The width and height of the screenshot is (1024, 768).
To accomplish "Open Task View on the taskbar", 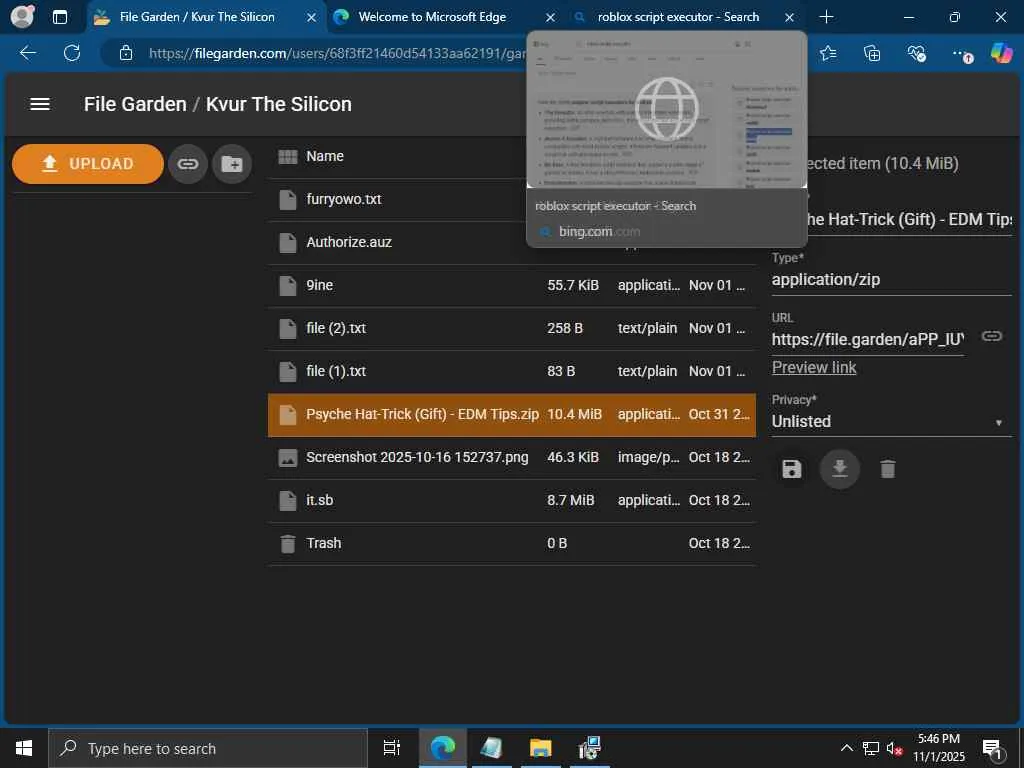I will [x=391, y=748].
